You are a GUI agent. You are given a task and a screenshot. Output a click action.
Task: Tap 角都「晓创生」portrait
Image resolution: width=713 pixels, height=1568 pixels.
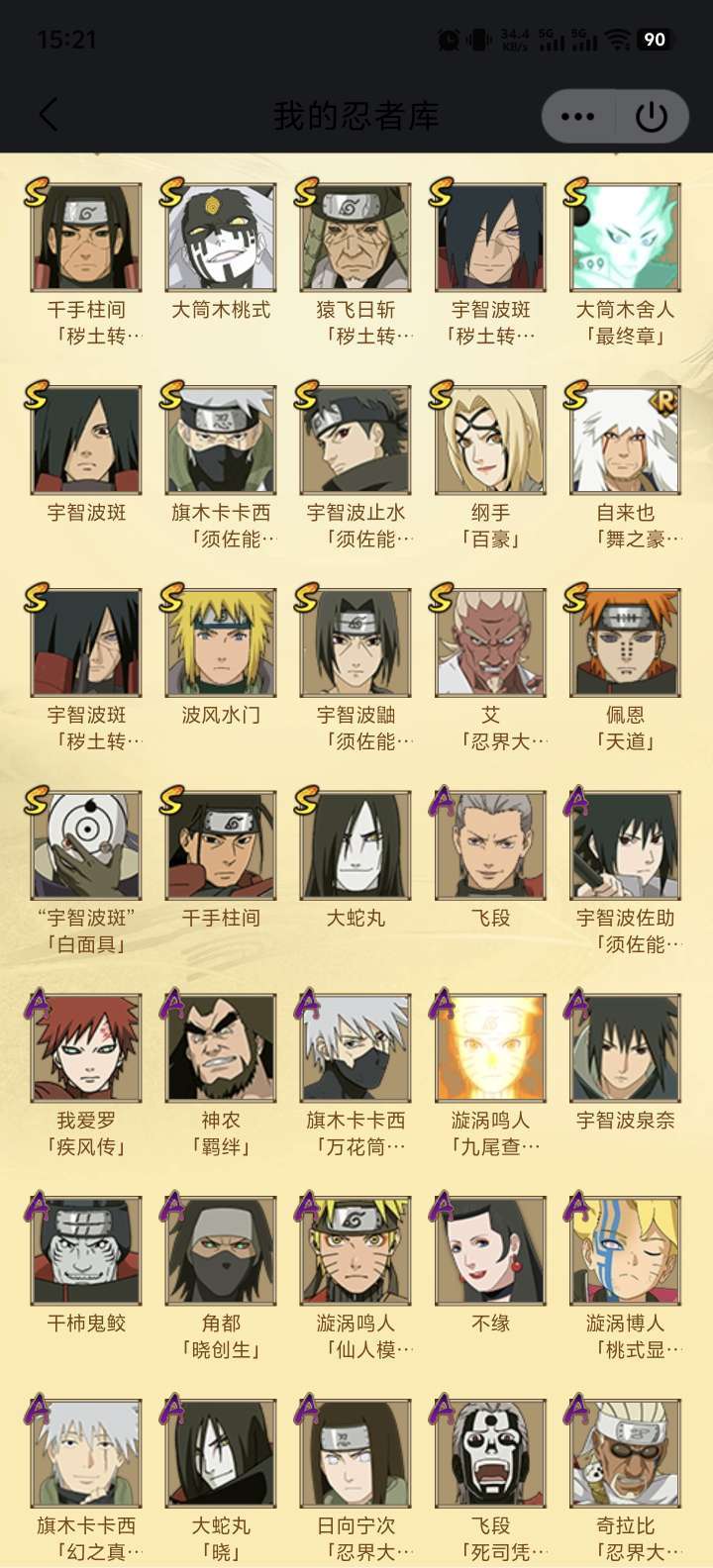(x=221, y=1251)
